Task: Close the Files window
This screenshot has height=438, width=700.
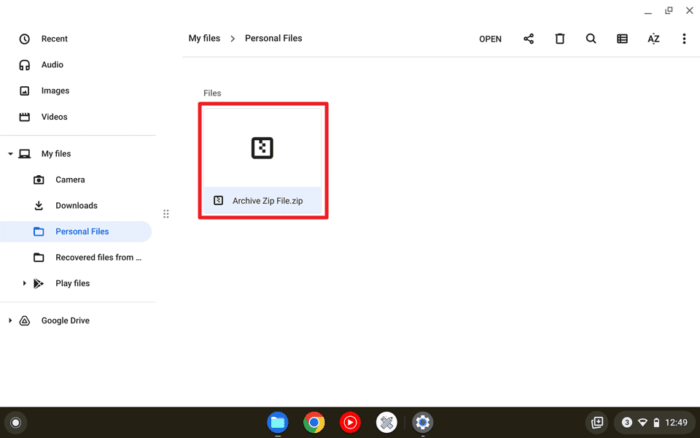Action: (x=689, y=11)
